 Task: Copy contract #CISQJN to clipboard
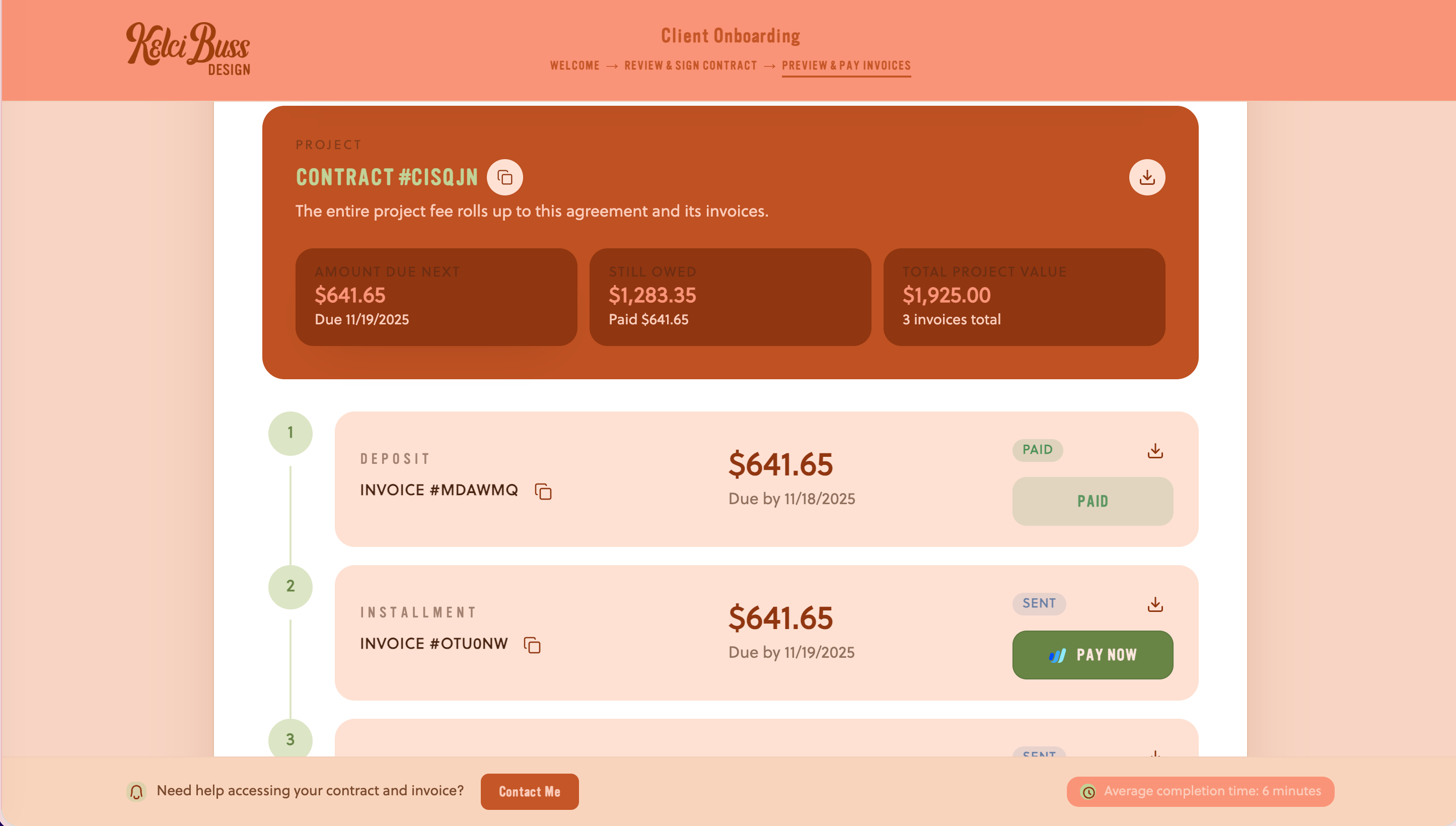pos(504,177)
